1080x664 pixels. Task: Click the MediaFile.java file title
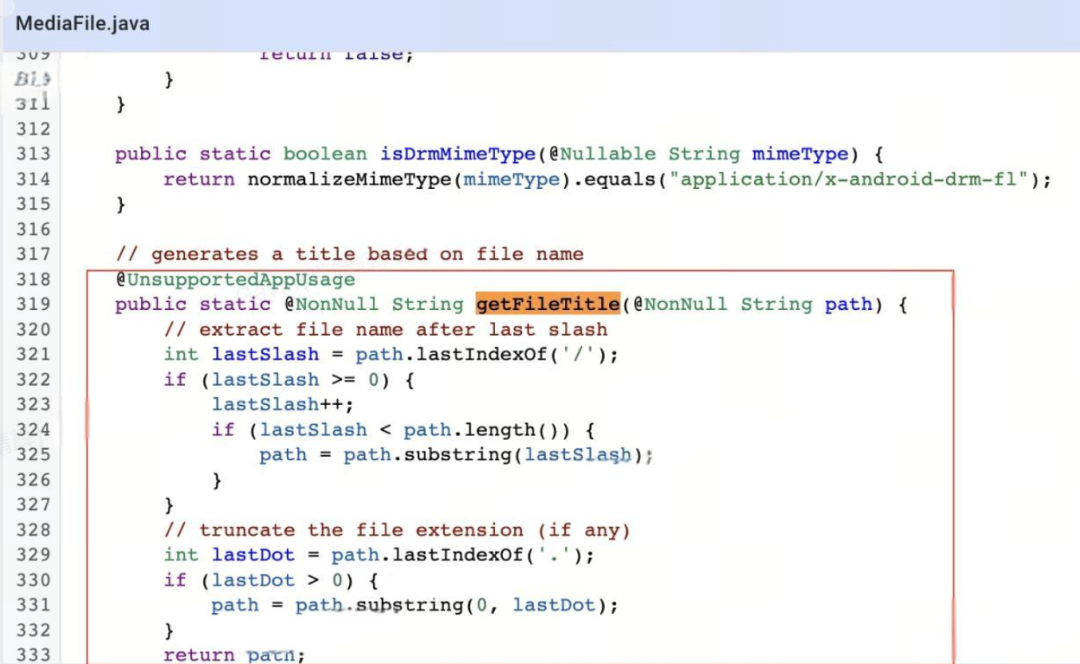83,23
